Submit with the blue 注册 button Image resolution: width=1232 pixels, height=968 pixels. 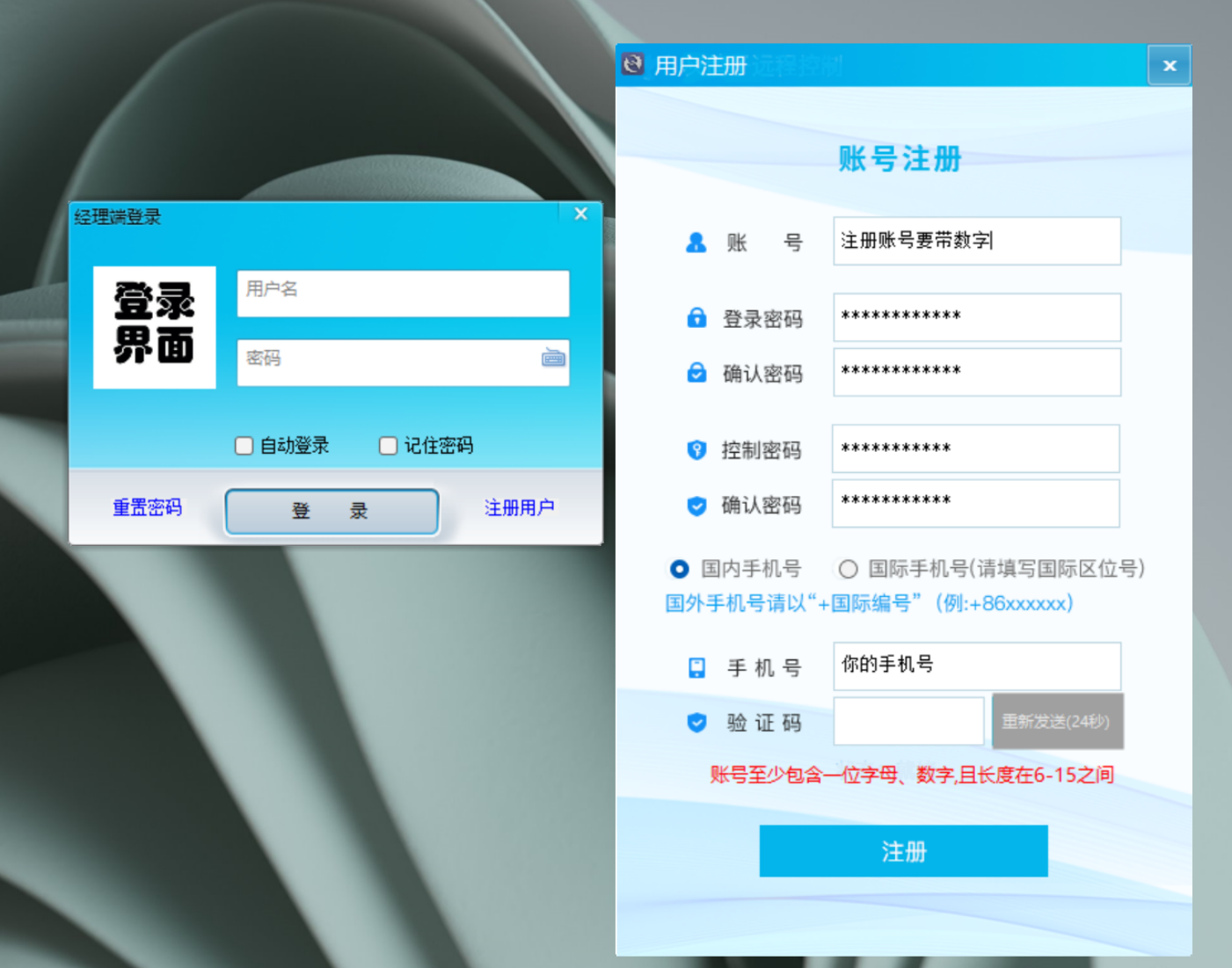point(903,851)
